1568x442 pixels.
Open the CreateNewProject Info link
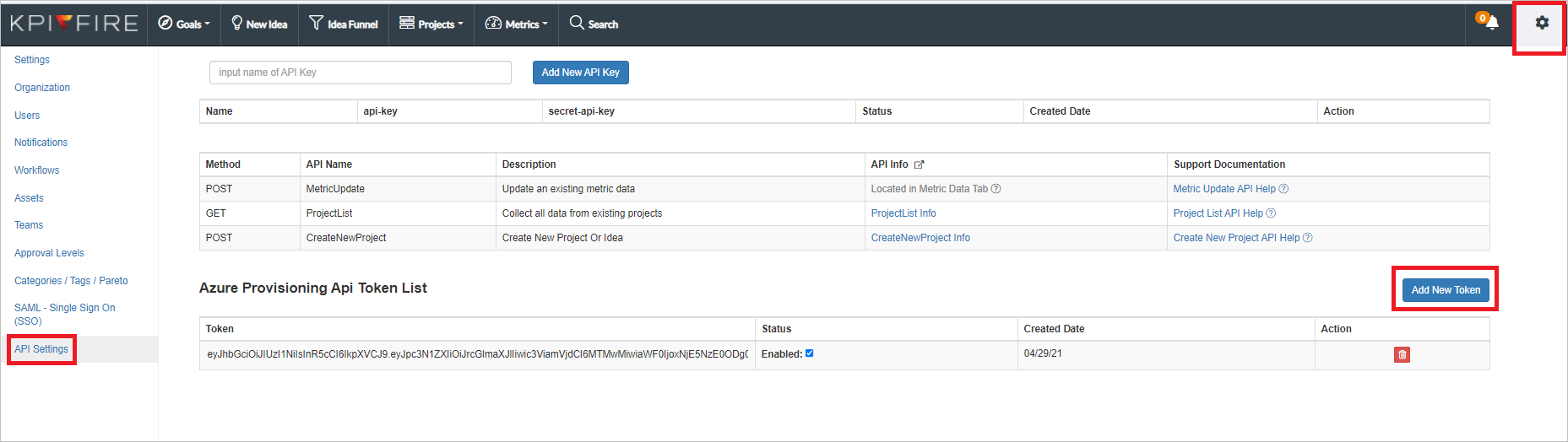(920, 238)
